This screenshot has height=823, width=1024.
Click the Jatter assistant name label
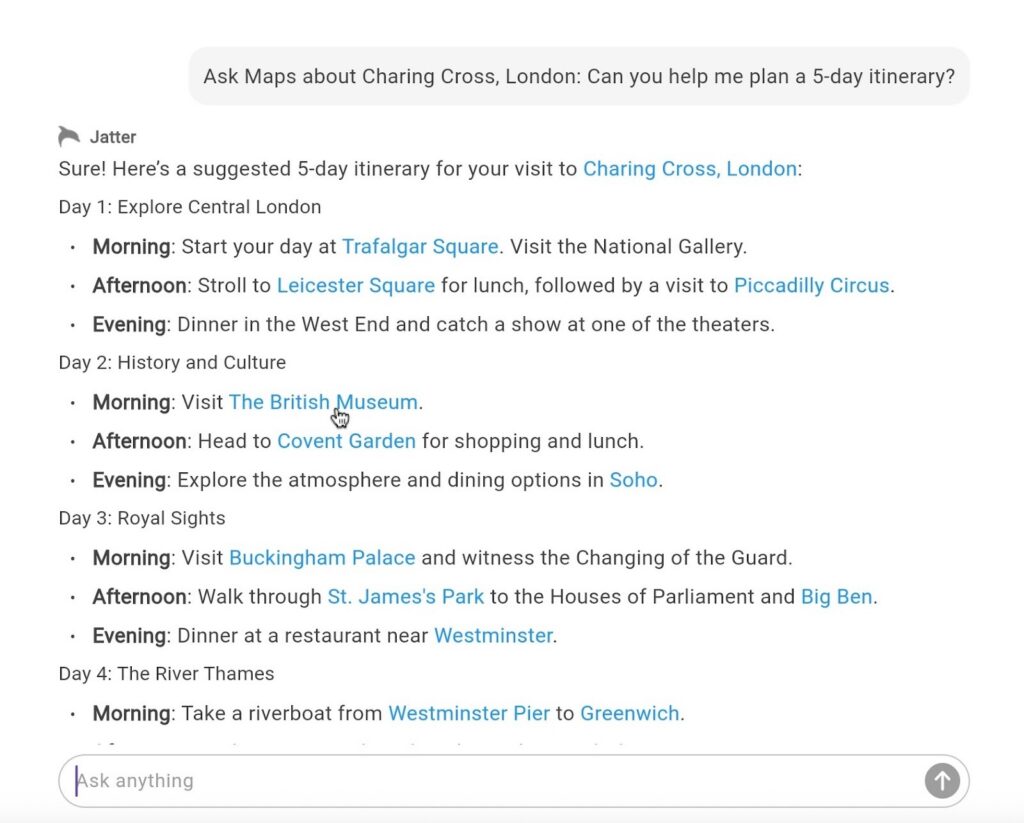[x=113, y=137]
